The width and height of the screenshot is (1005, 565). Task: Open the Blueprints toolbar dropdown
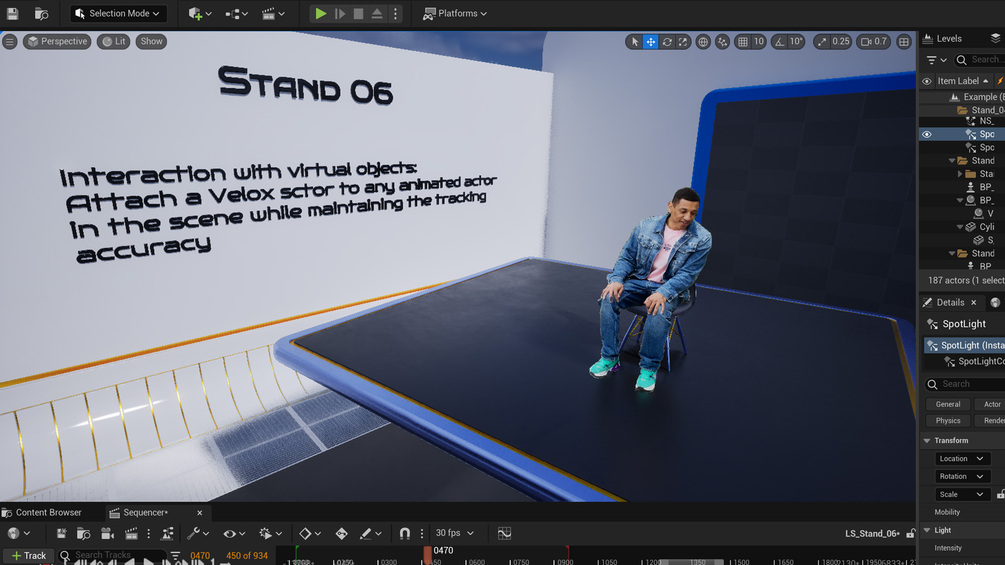tap(236, 13)
